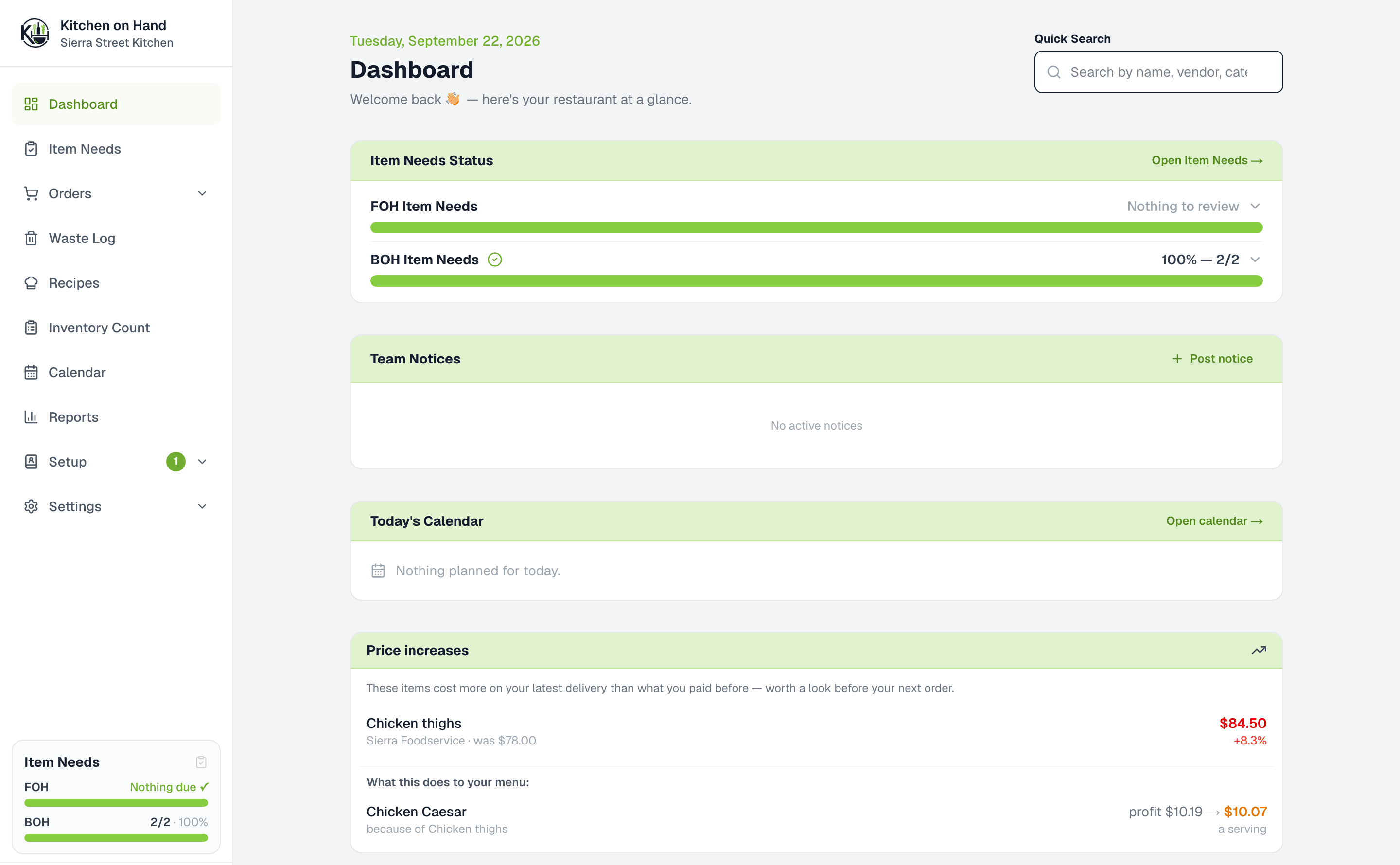Click the $84.50 price value
The width and height of the screenshot is (1400, 865).
point(1242,723)
